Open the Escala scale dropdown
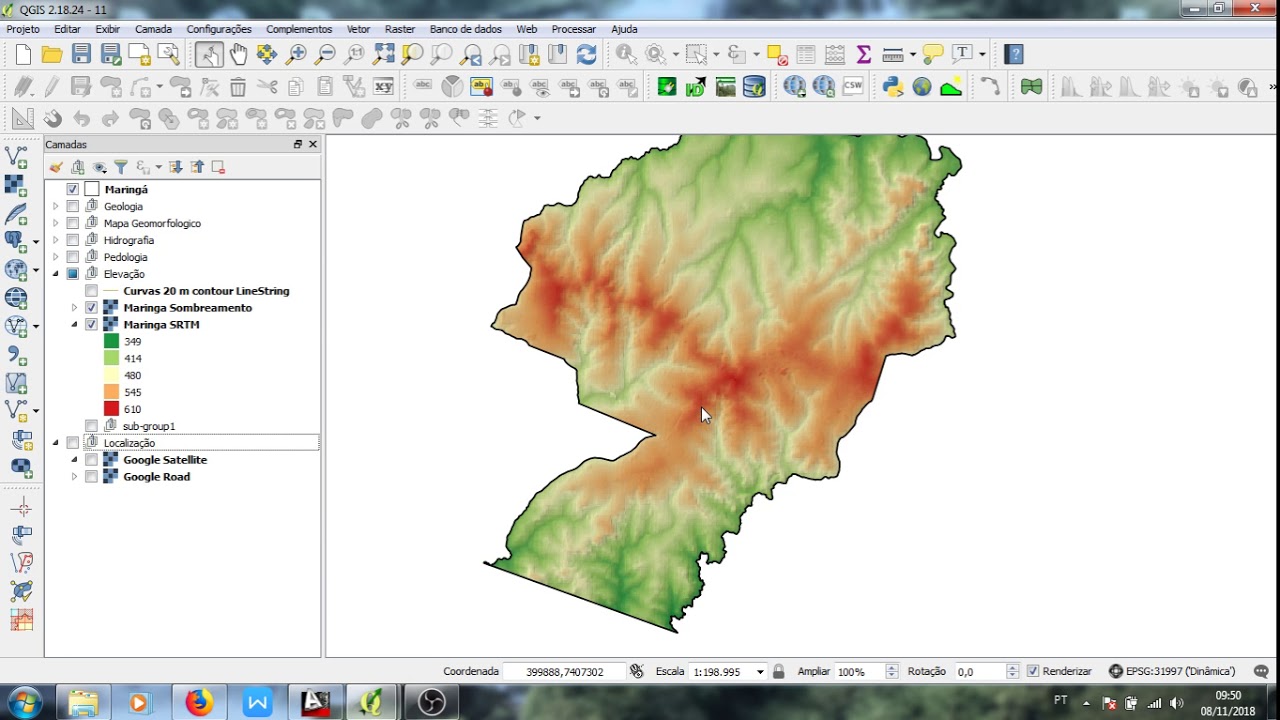The height and width of the screenshot is (720, 1280). [x=760, y=672]
